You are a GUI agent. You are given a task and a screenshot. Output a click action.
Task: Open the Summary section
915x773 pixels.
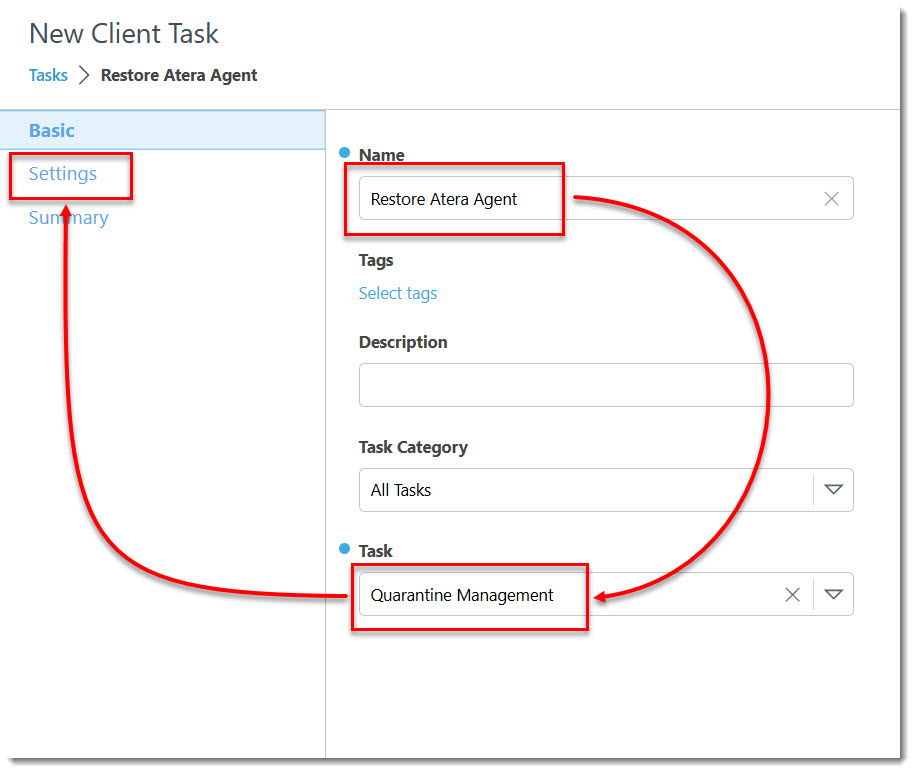pyautogui.click(x=68, y=218)
